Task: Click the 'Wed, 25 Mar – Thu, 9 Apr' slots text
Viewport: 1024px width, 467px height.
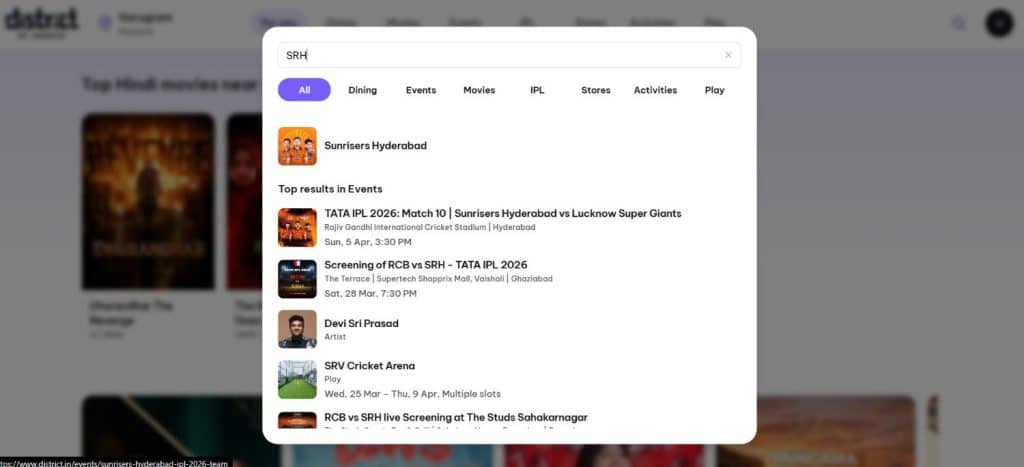Action: click(x=413, y=394)
